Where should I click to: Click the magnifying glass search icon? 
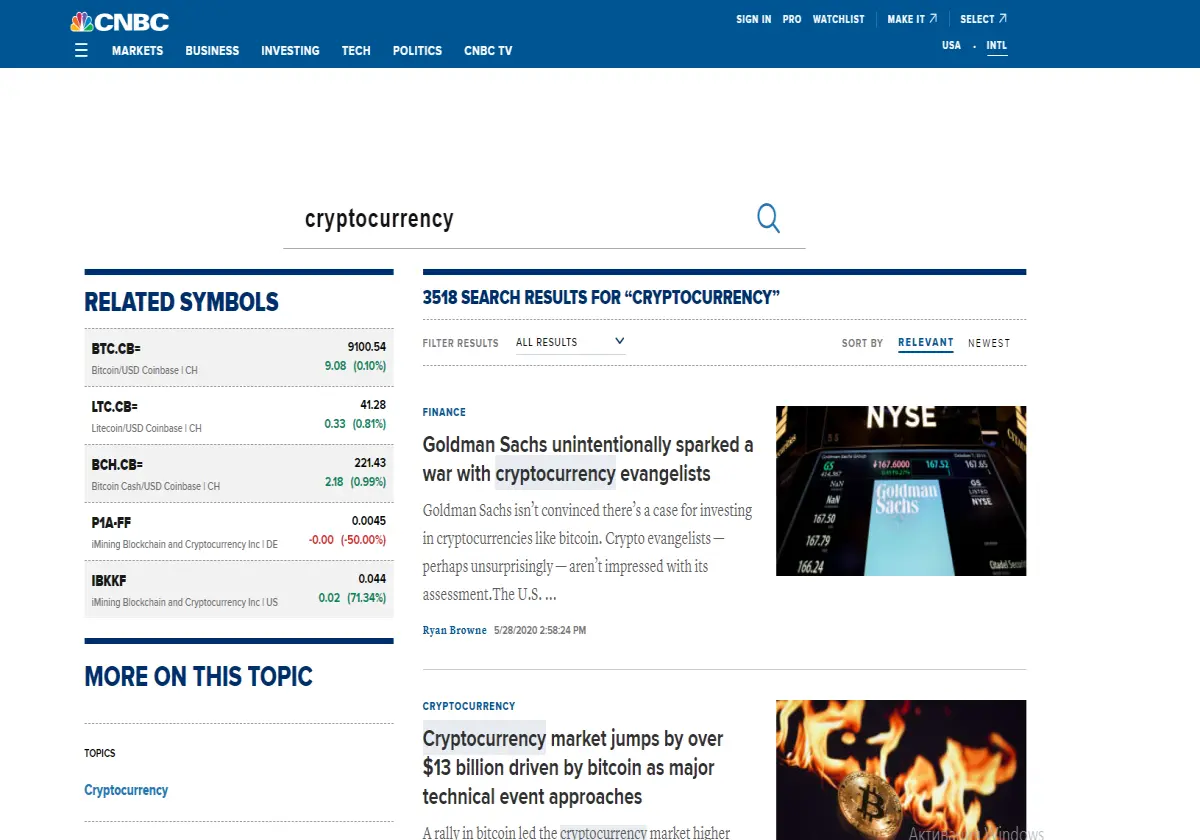(768, 218)
